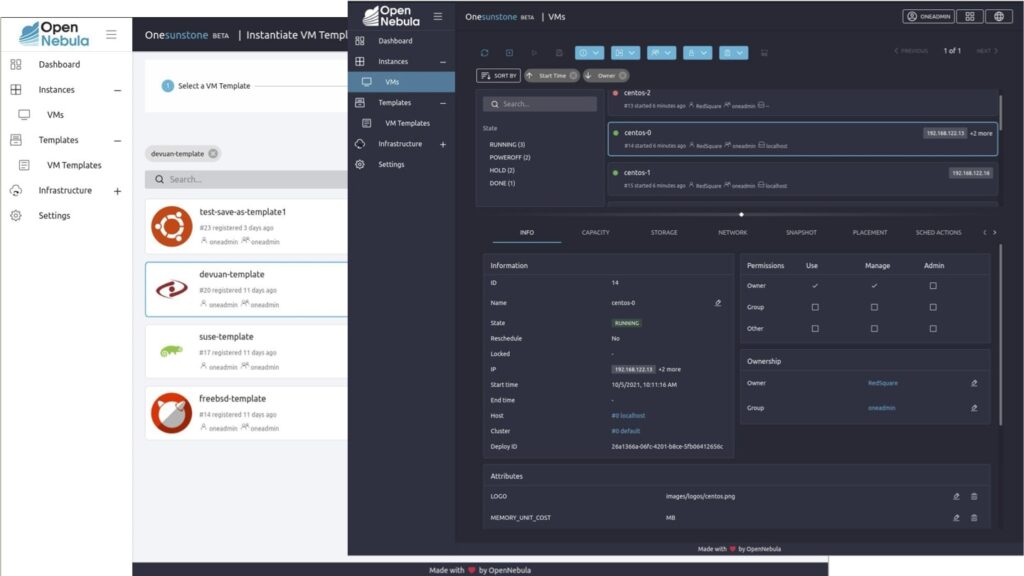Check the Owner Admin permission
Viewport: 1024px width, 576px height.
933,286
